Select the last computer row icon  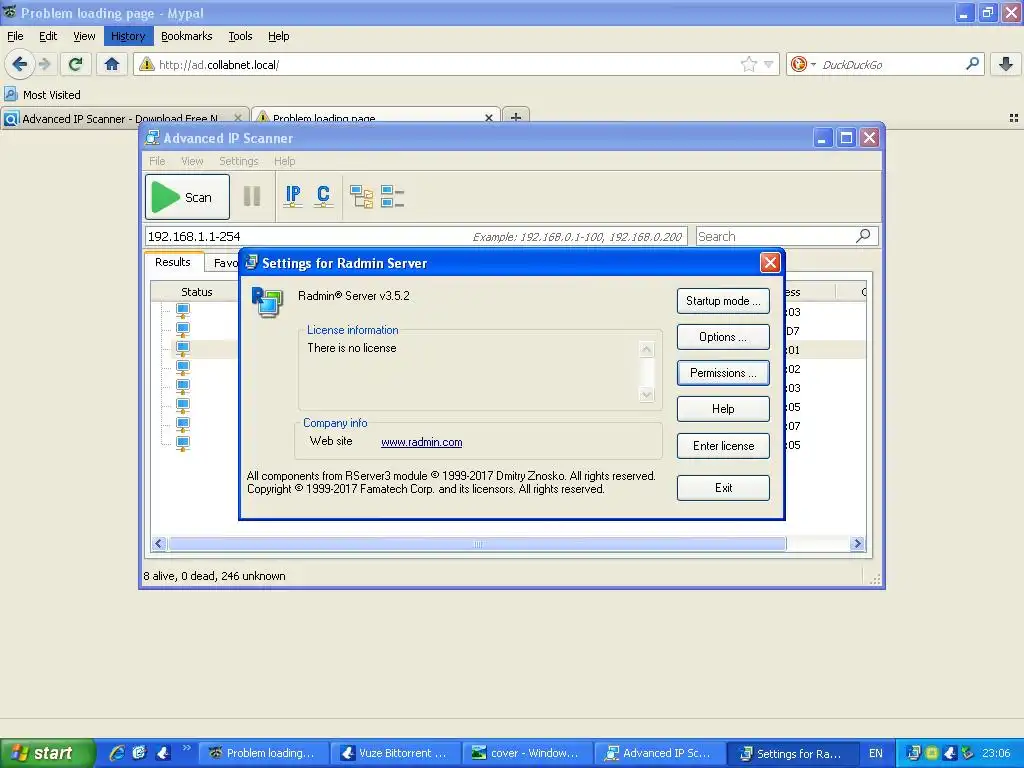(183, 443)
